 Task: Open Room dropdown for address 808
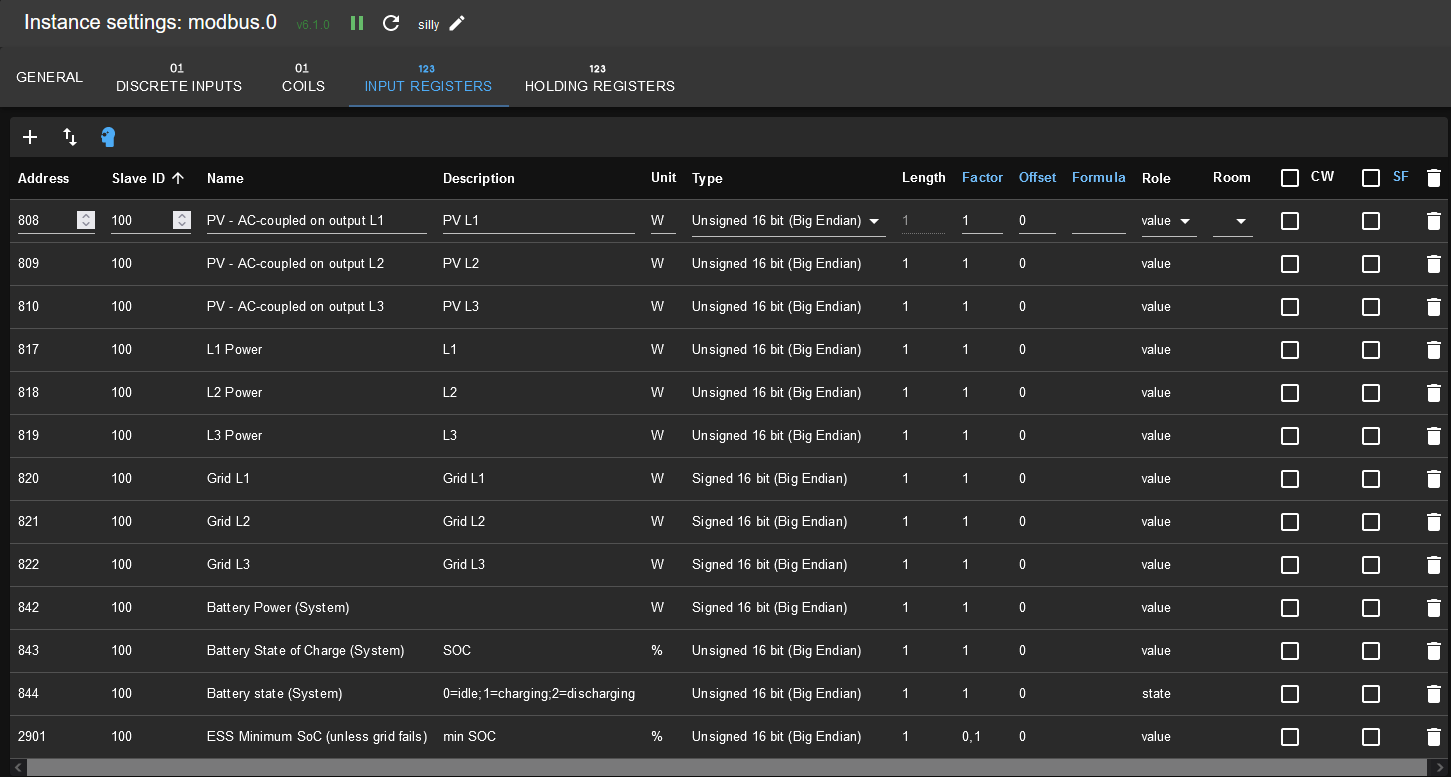(1233, 221)
